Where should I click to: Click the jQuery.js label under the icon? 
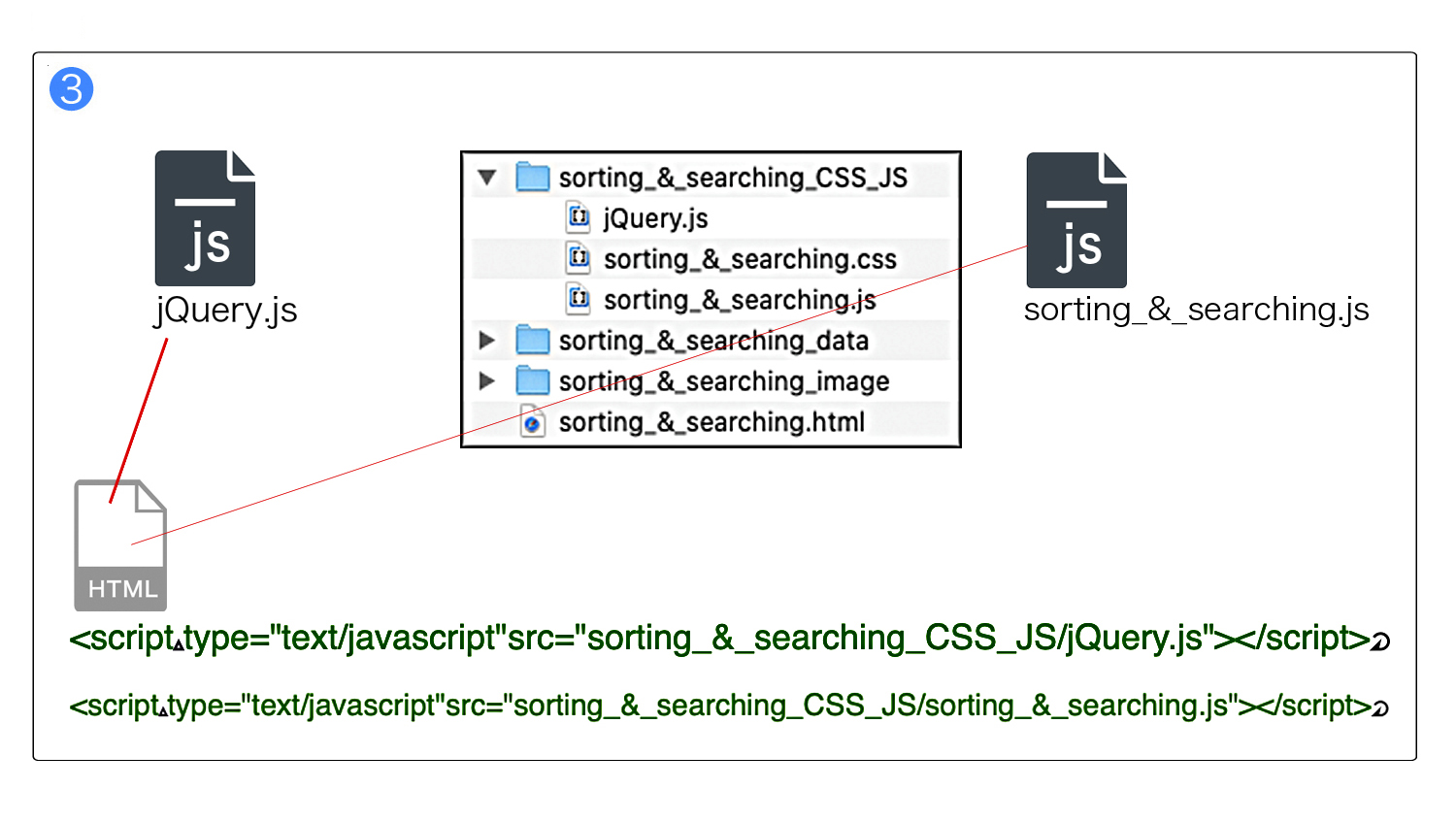[x=225, y=311]
